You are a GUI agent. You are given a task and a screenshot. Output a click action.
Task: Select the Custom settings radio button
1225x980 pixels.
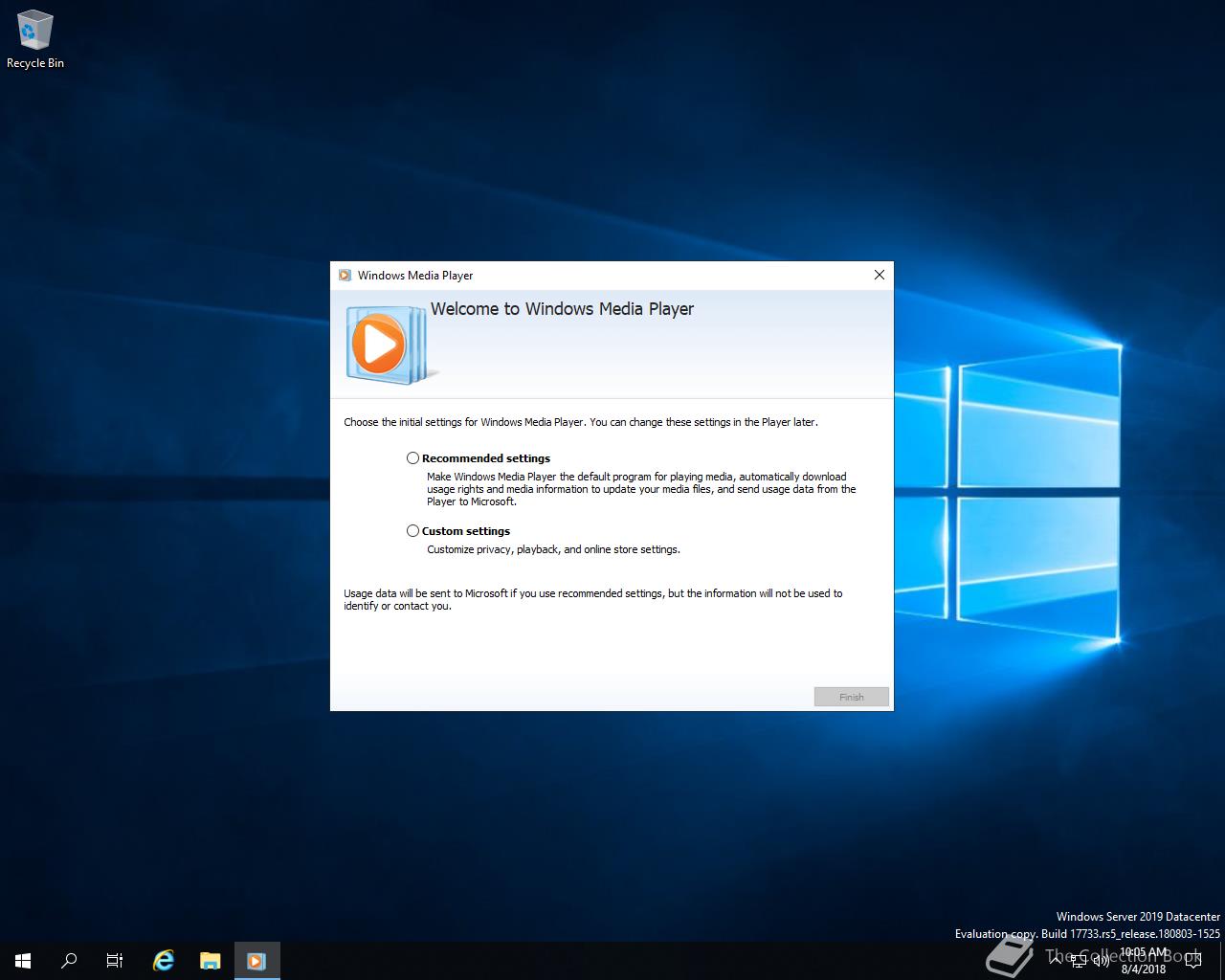[412, 531]
